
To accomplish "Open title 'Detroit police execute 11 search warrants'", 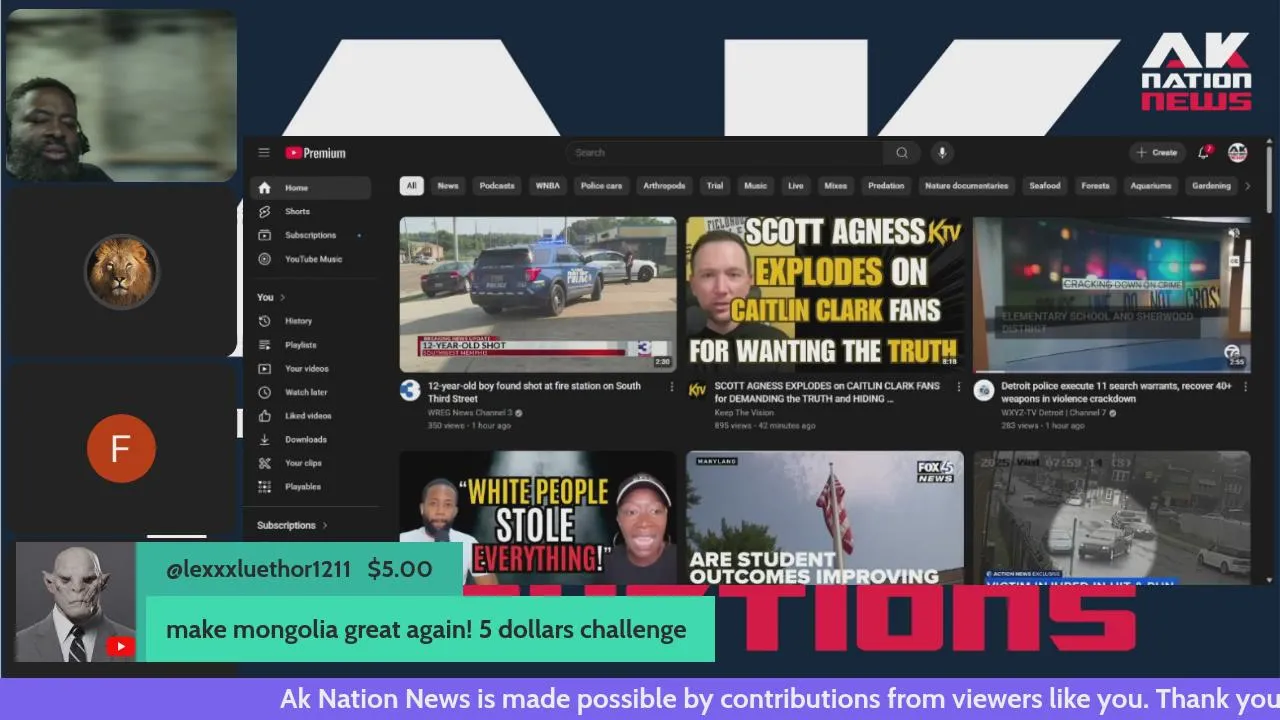I will [1117, 392].
